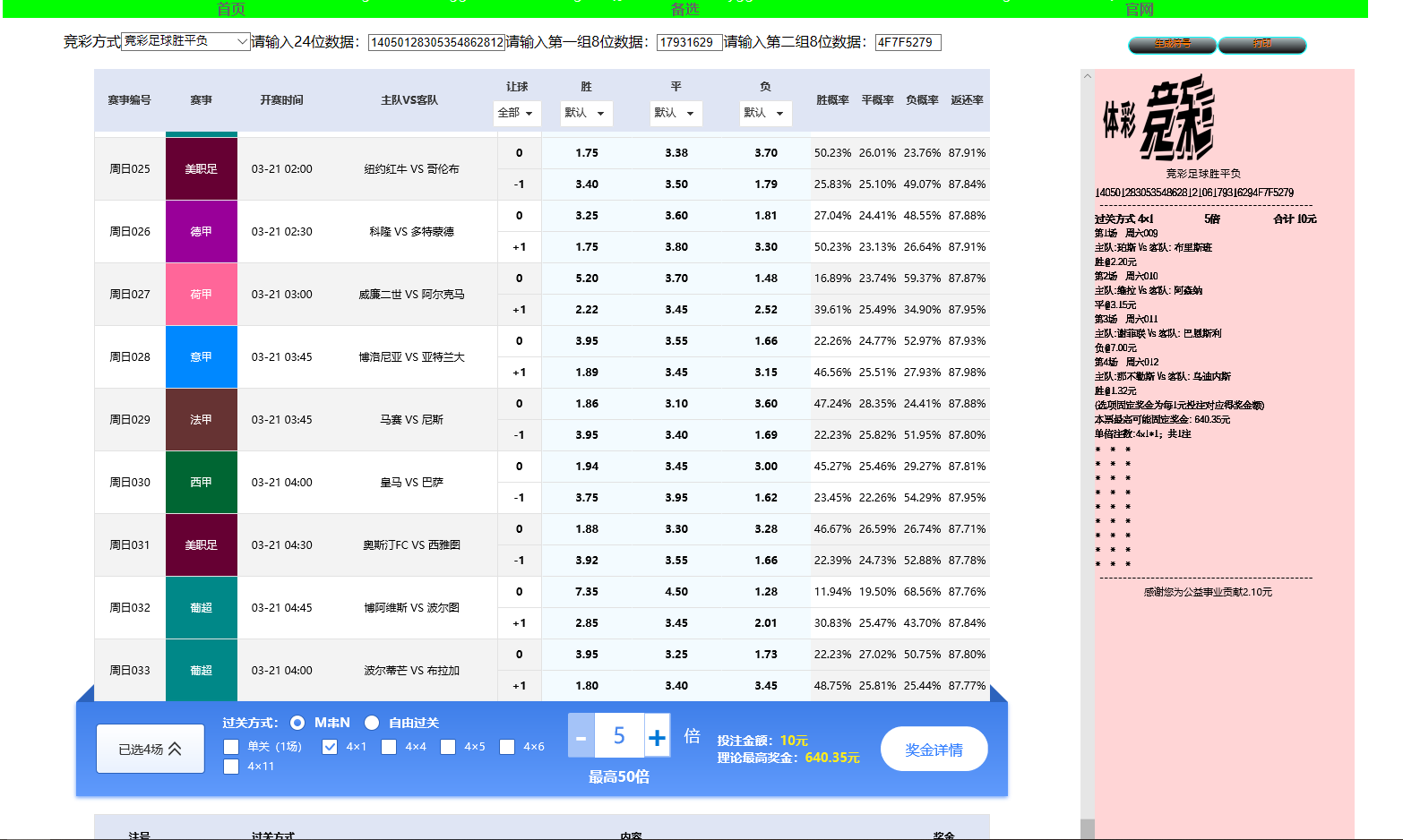Image resolution: width=1403 pixels, height=840 pixels.
Task: Select lose odds 3.00 for 皇马 VS 巴萨
Action: (766, 467)
